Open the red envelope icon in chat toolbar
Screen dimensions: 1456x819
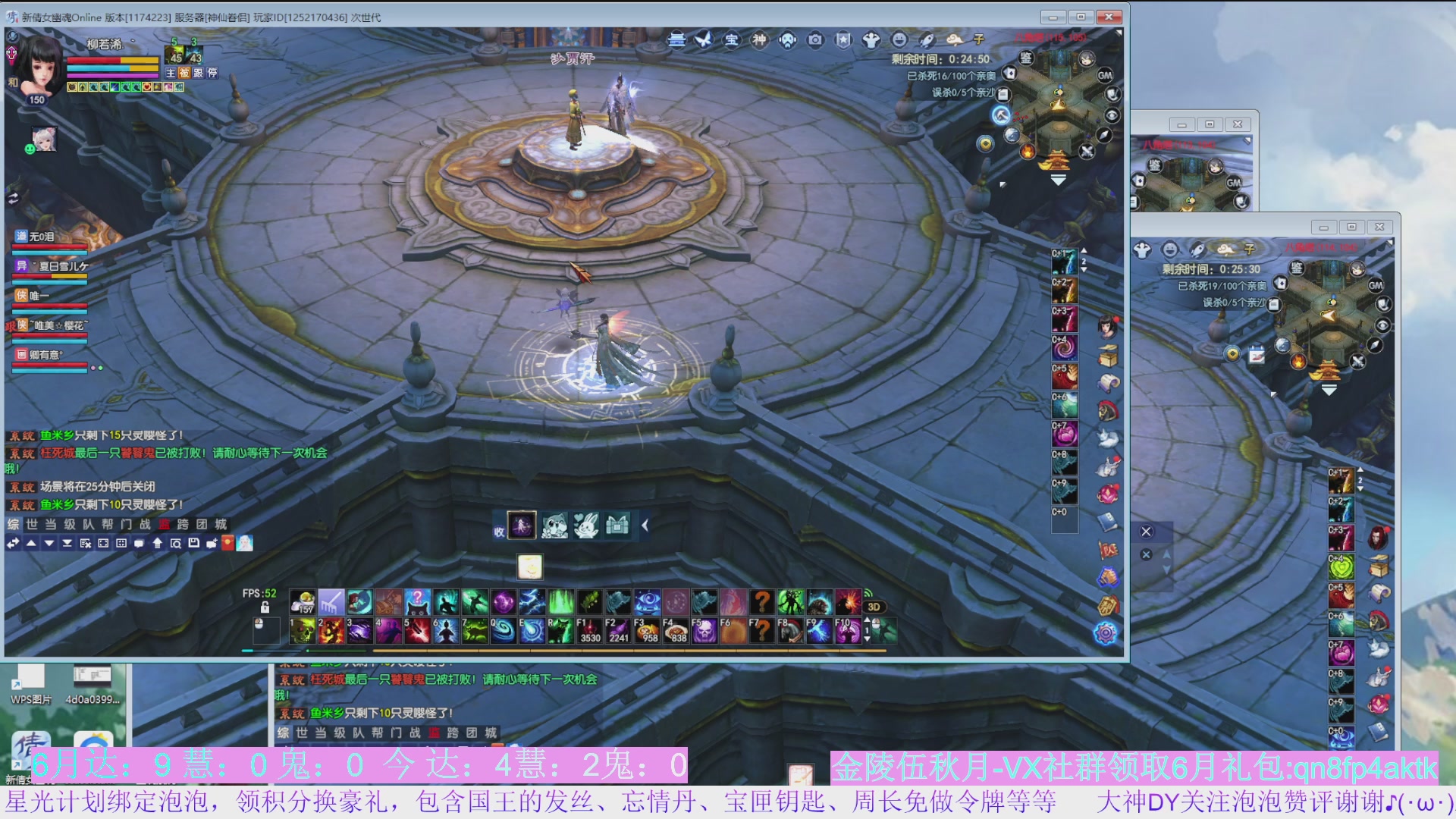(x=227, y=543)
